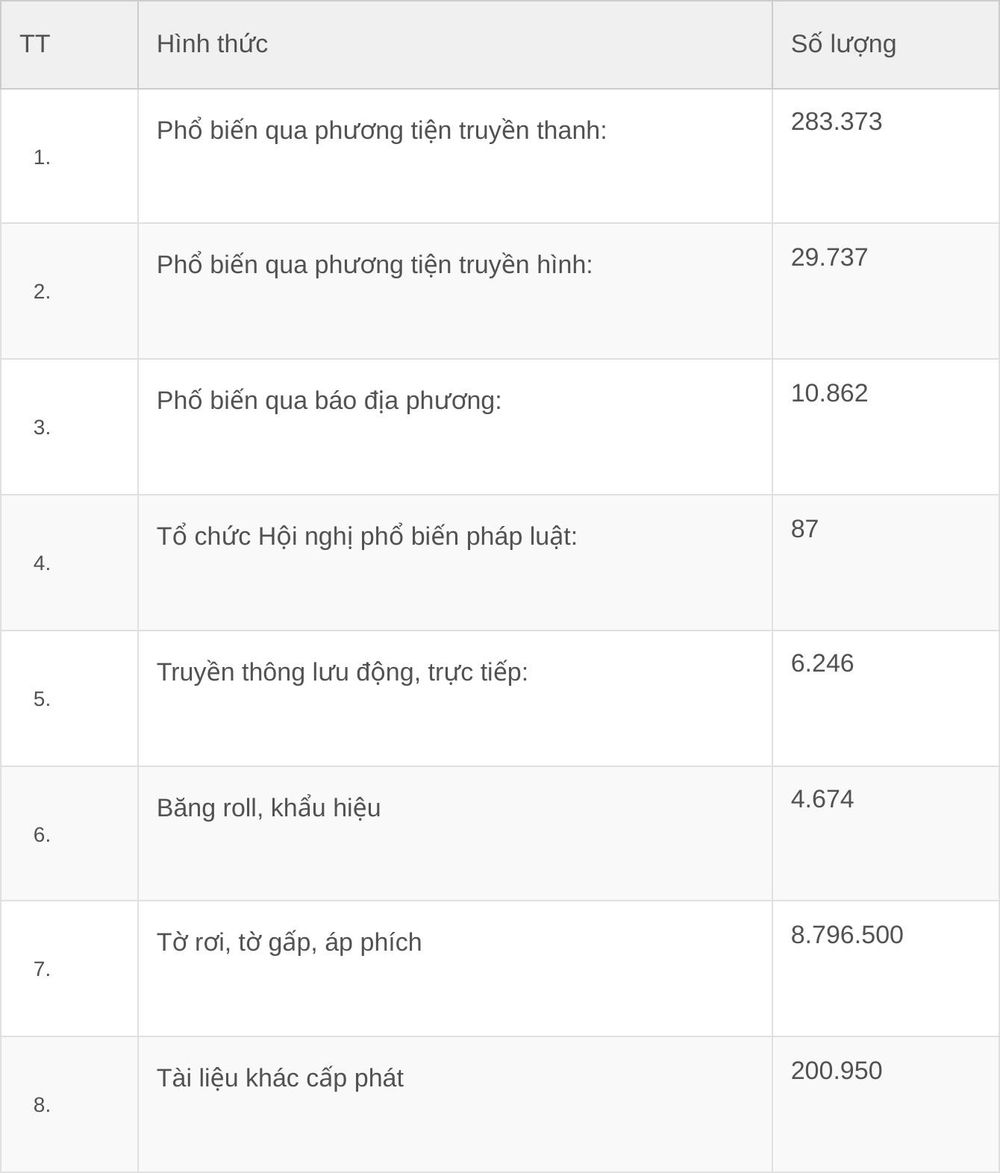Click the value 10.862
The width and height of the screenshot is (1000, 1173).
coord(829,393)
